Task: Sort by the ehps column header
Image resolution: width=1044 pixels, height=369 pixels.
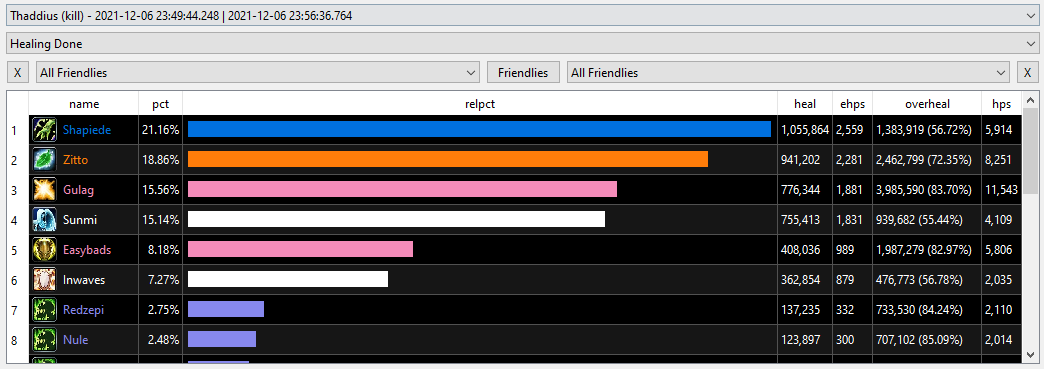Action: (852, 104)
